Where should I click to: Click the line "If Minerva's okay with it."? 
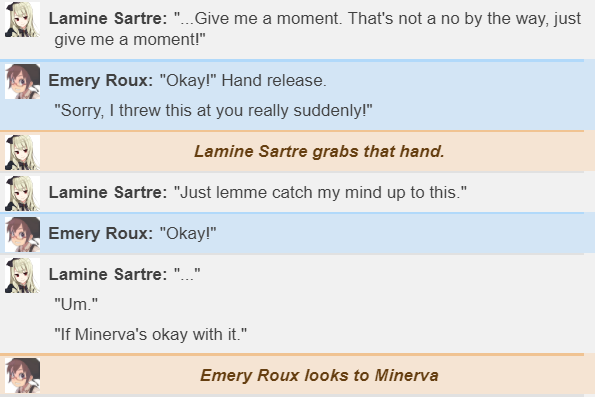point(151,334)
